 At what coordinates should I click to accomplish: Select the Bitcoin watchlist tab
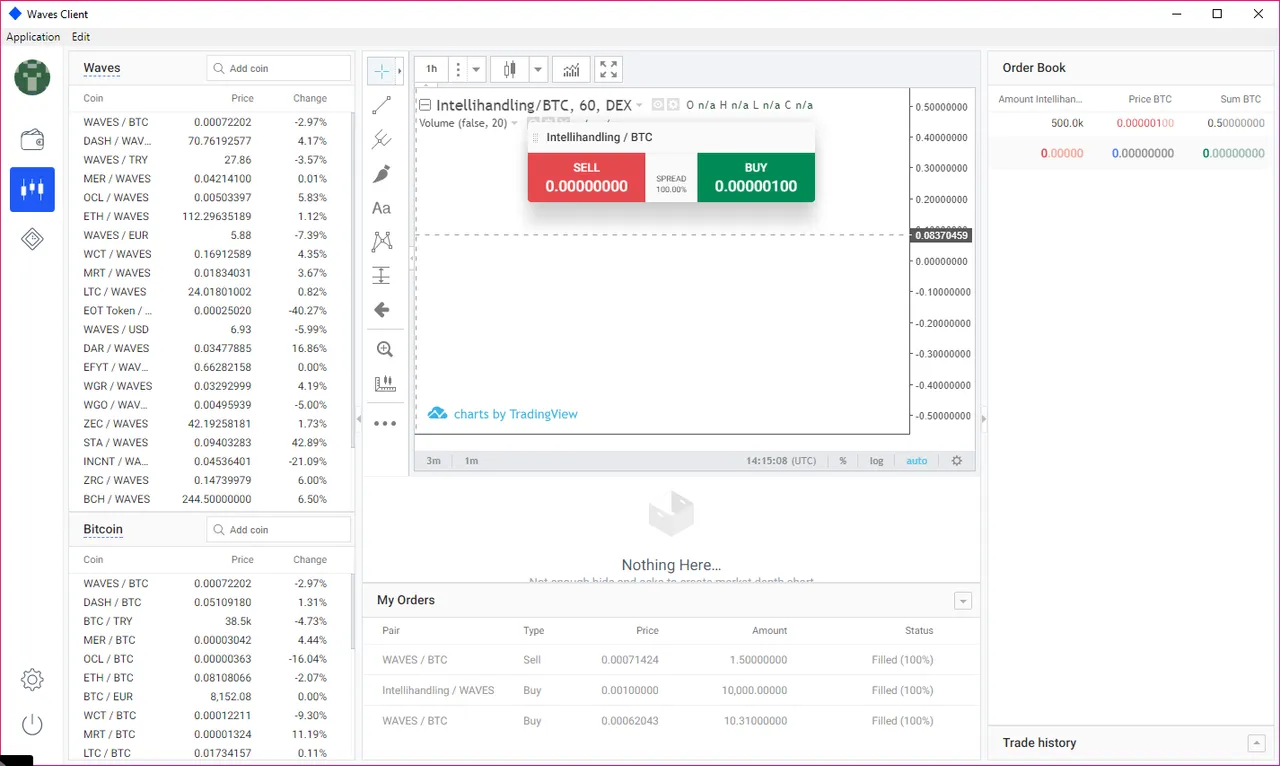(x=103, y=529)
